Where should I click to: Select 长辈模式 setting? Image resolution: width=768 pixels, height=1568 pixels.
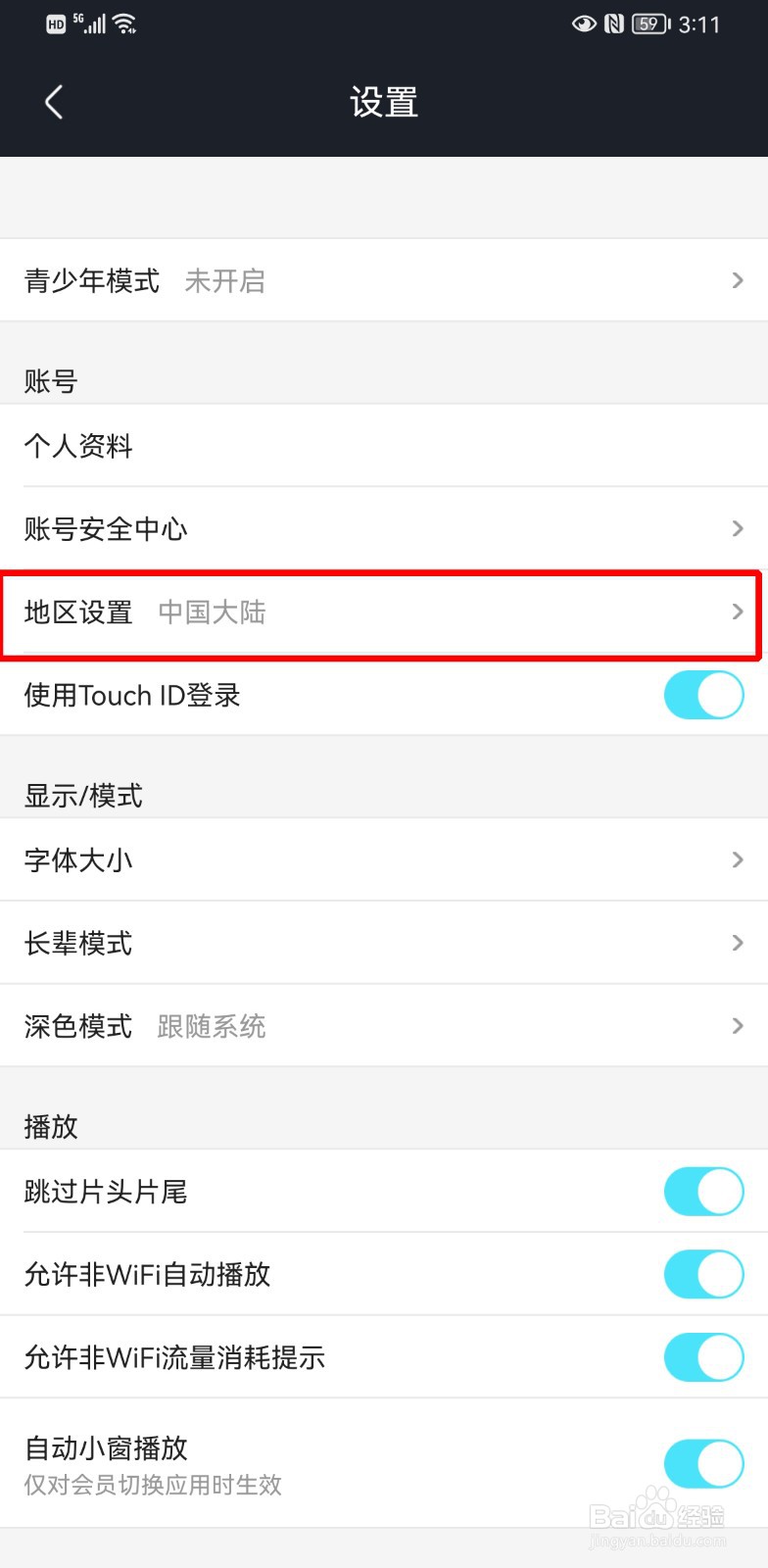[x=384, y=944]
